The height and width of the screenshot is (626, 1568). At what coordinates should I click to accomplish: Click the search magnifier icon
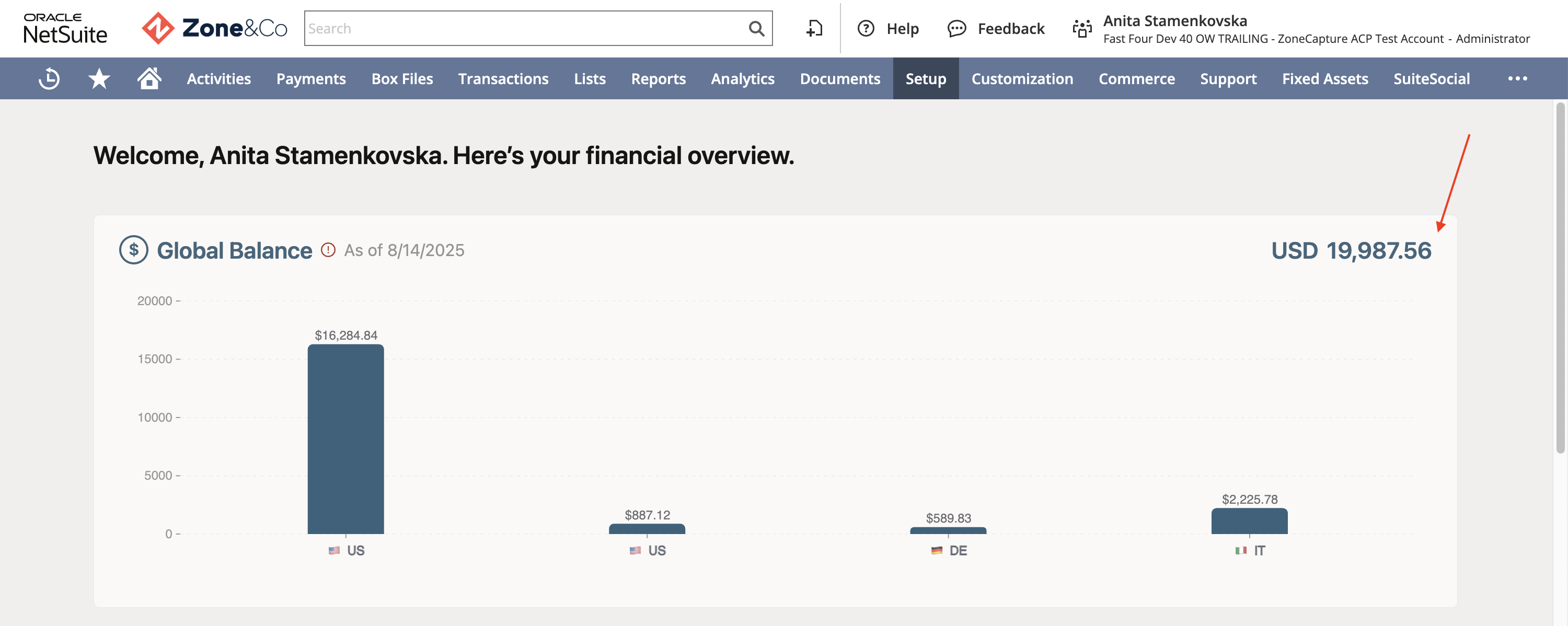click(756, 29)
